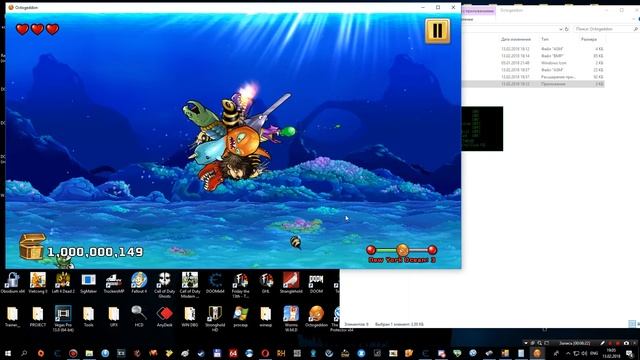The image size is (640, 360).
Task: Switch to Octogeddon in the taskbar
Action: [537, 353]
